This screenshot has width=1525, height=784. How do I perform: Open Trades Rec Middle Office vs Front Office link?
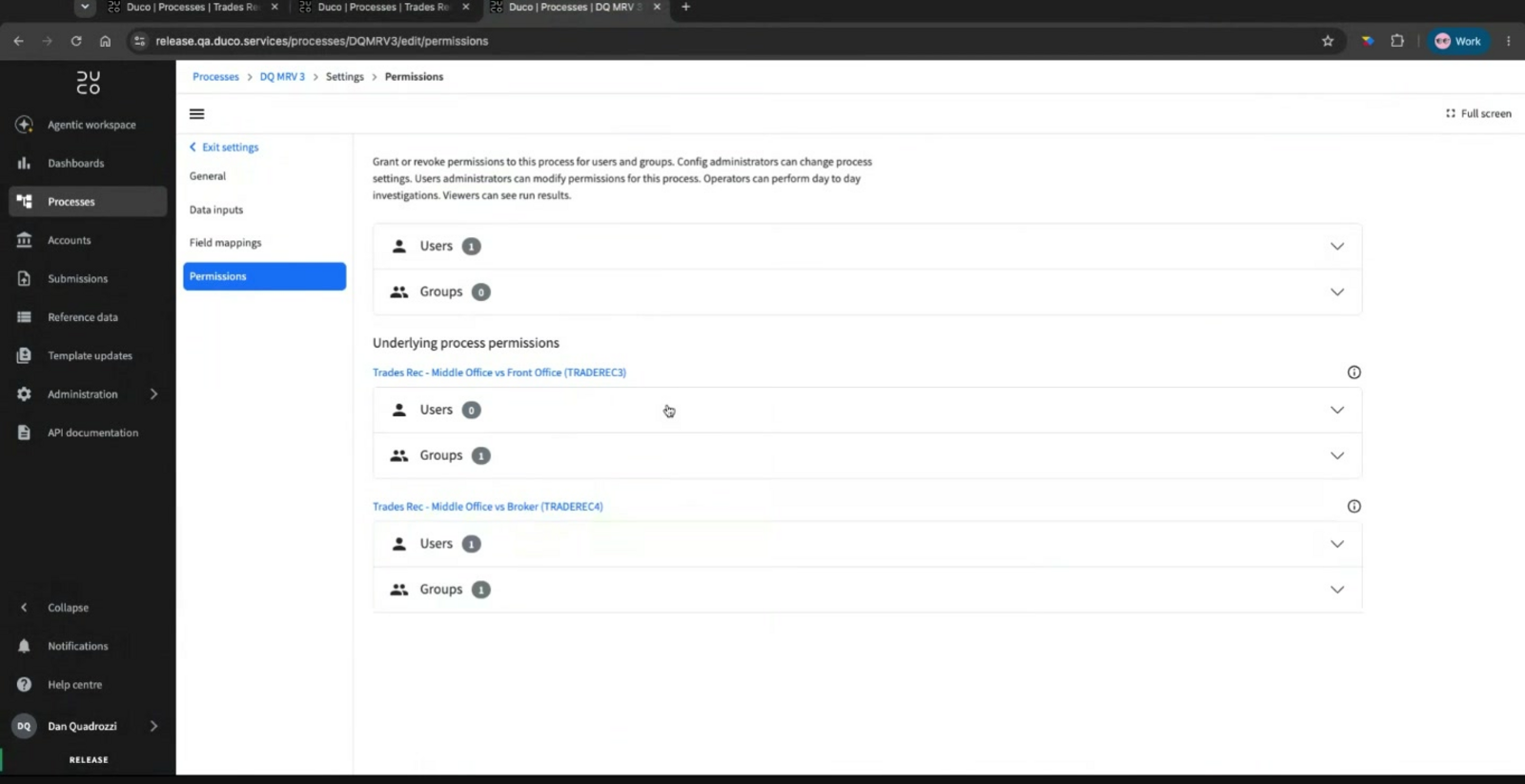(499, 372)
